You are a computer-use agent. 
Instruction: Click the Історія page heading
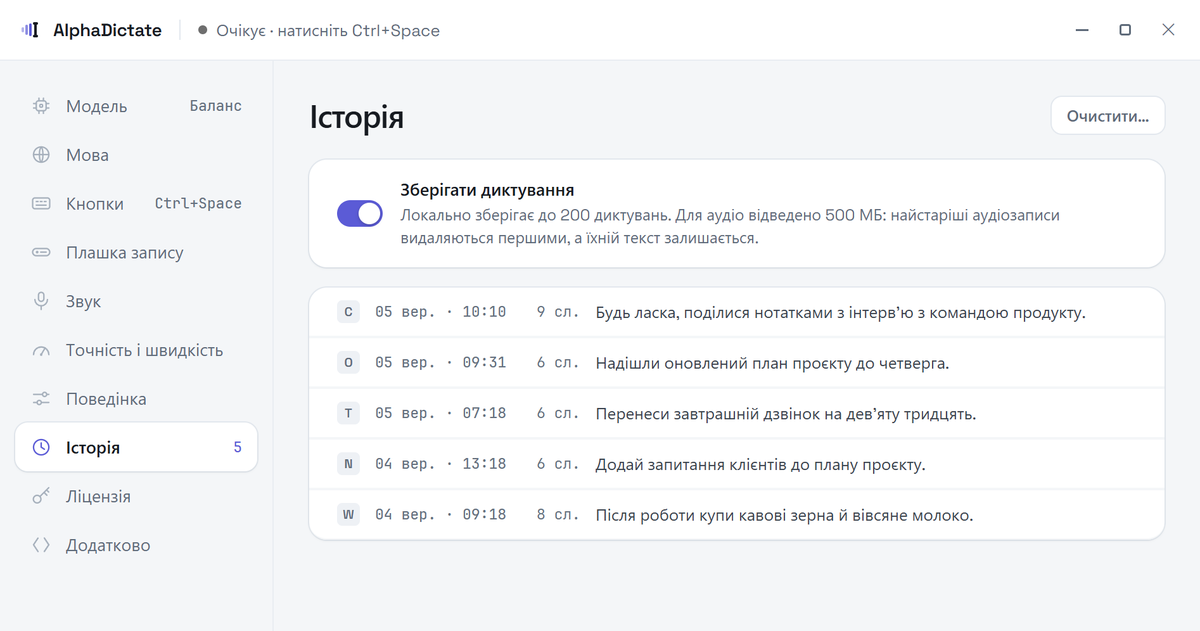[x=356, y=117]
